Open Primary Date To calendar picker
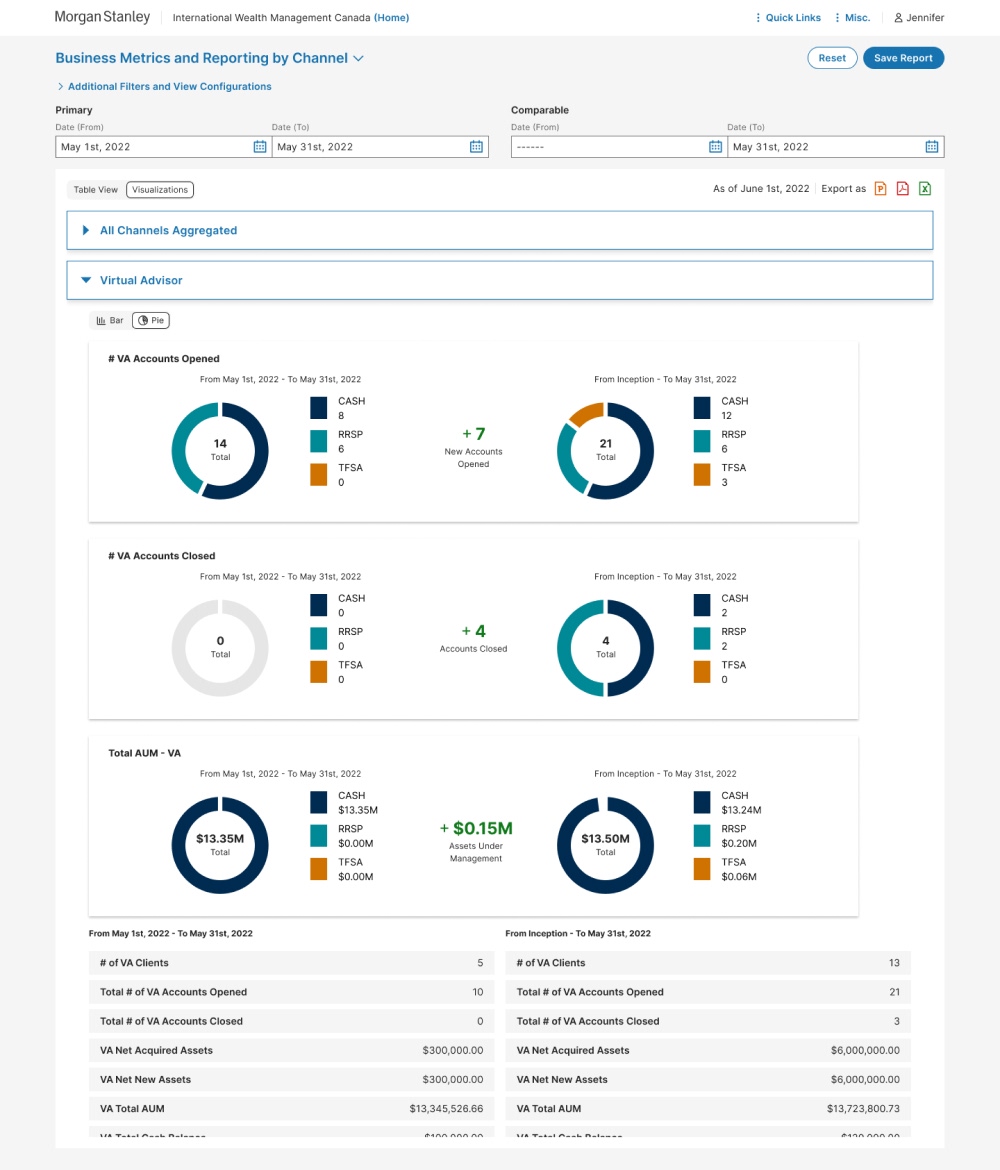Viewport: 1000px width, 1170px height. pyautogui.click(x=476, y=147)
